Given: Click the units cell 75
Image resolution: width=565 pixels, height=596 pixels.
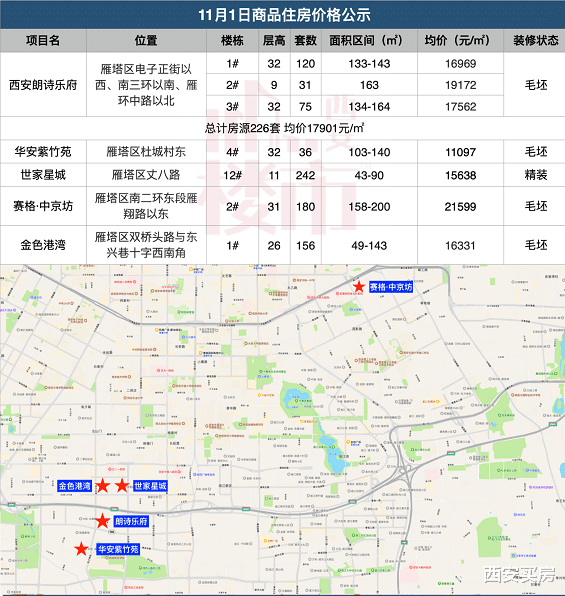Looking at the screenshot, I should (305, 106).
